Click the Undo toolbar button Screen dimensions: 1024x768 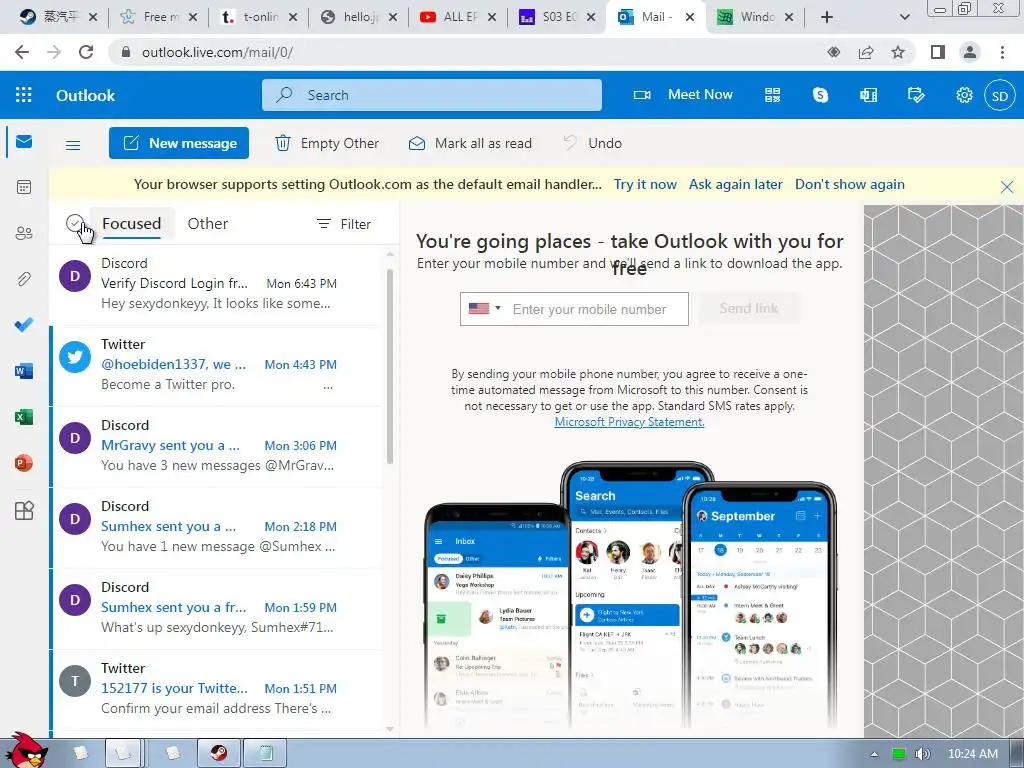coord(593,143)
